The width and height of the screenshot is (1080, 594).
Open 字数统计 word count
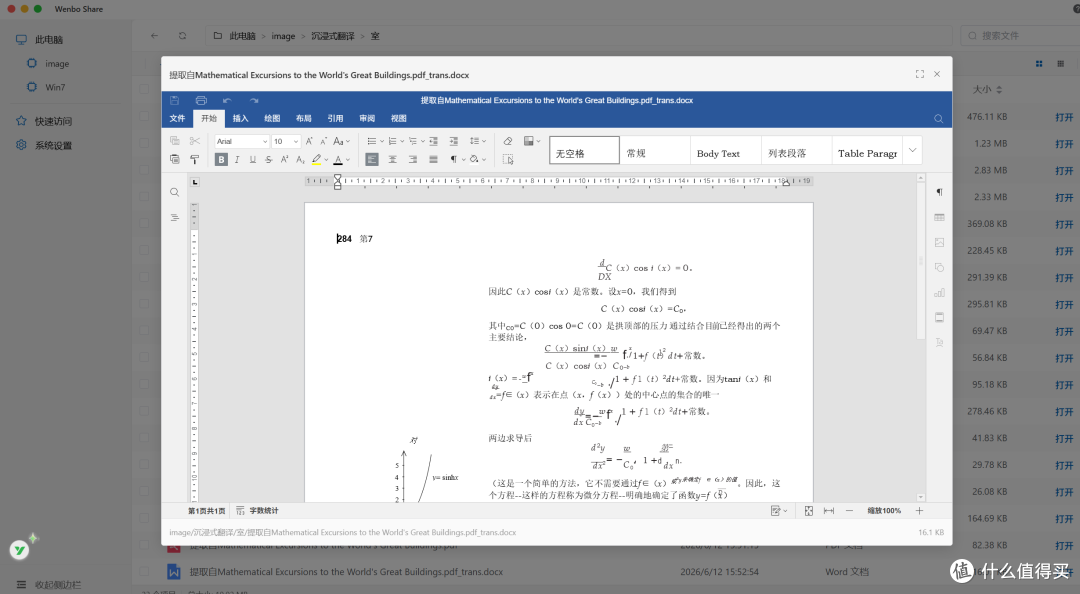pos(257,511)
